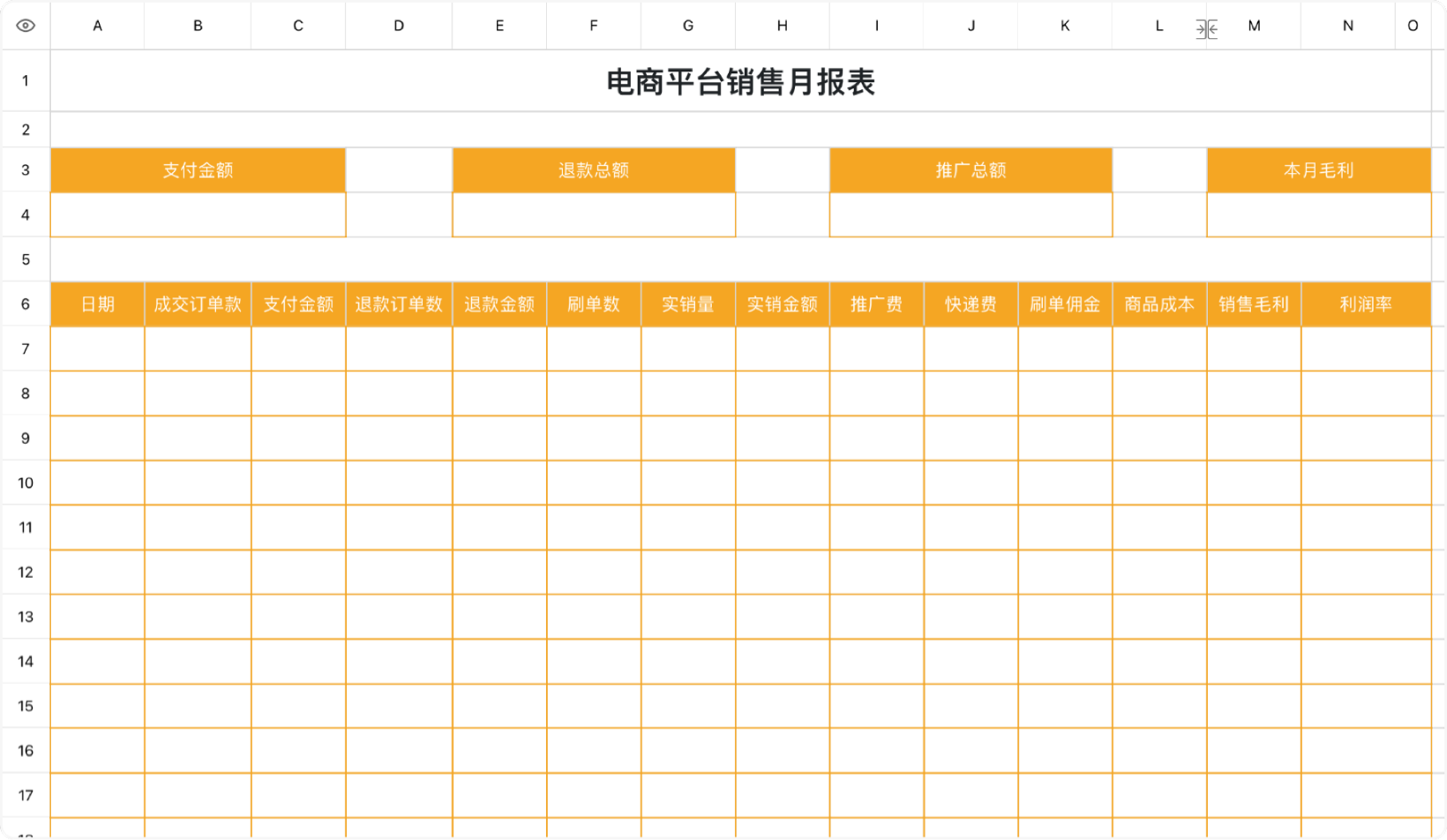Click the empty 利润率 cell in row 7
1447x840 pixels.
tap(1366, 349)
